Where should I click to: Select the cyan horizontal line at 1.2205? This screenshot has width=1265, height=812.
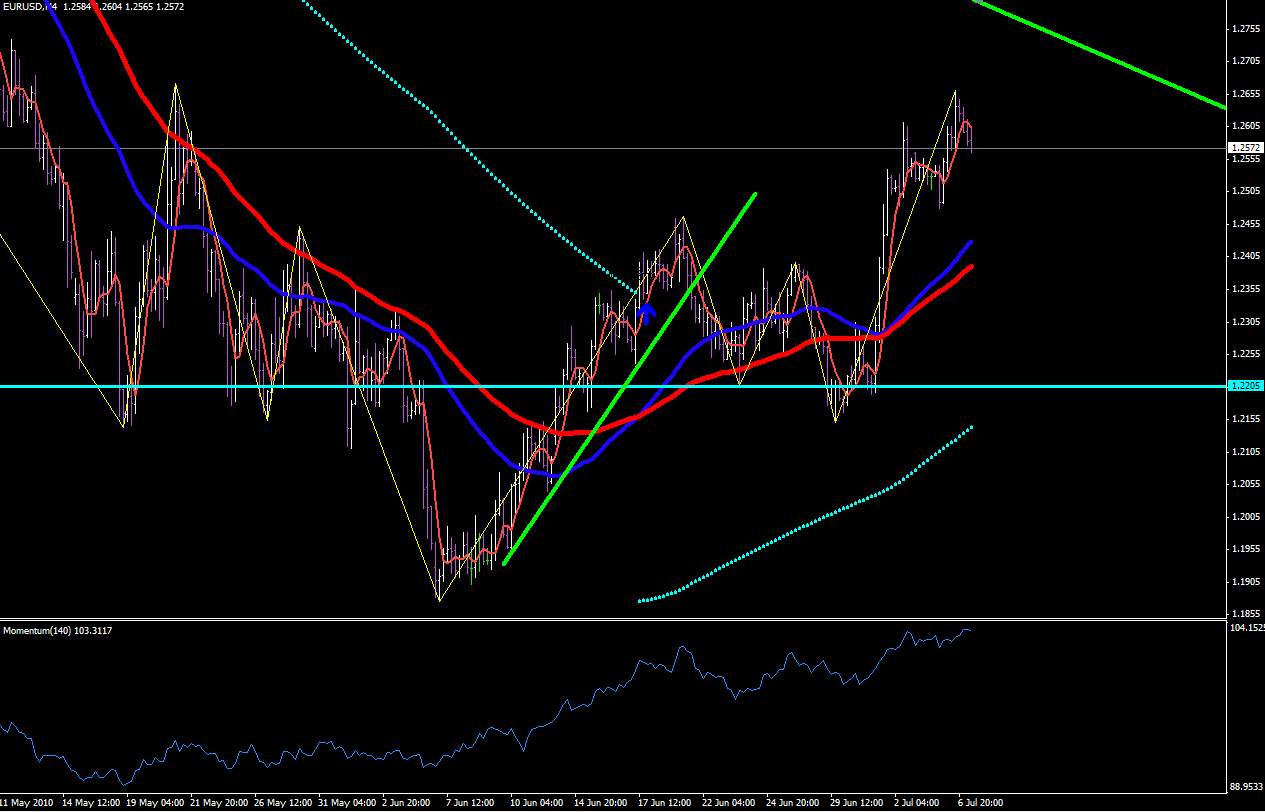click(612, 386)
